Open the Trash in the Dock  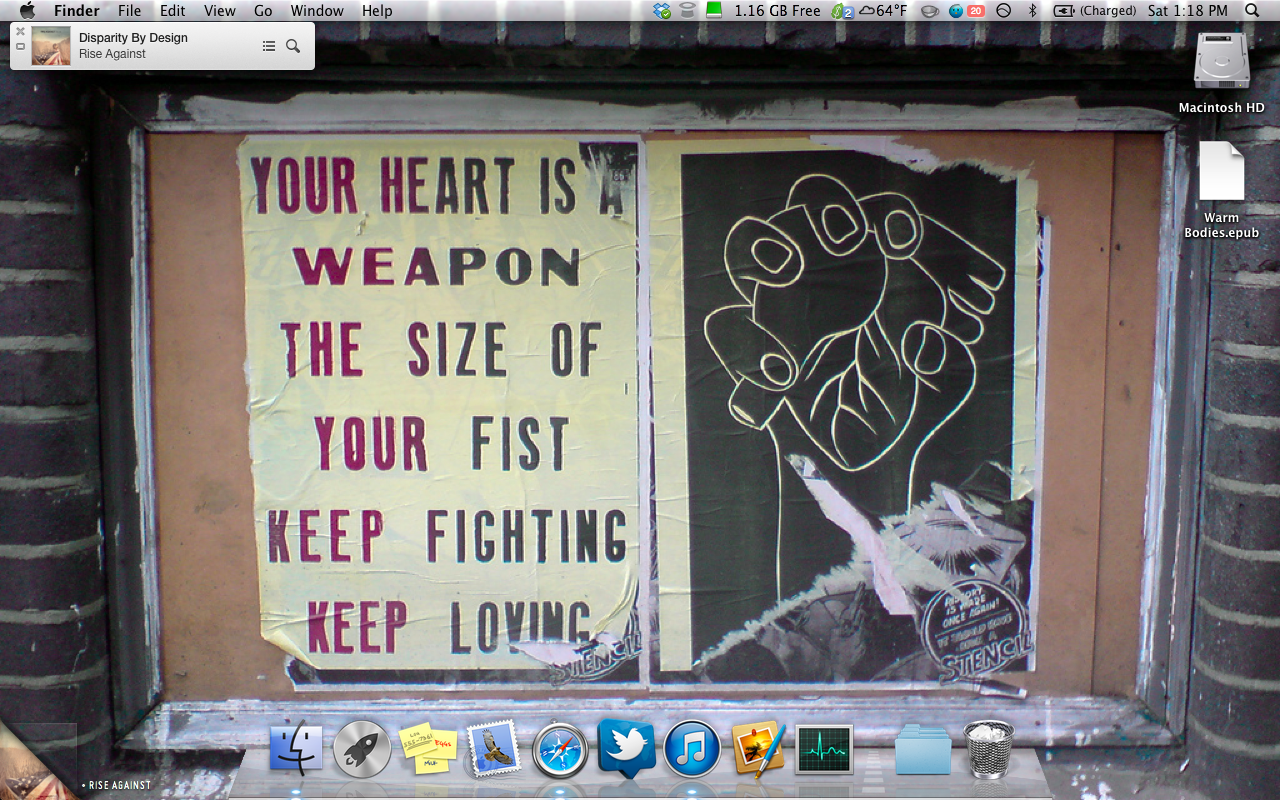pos(989,749)
